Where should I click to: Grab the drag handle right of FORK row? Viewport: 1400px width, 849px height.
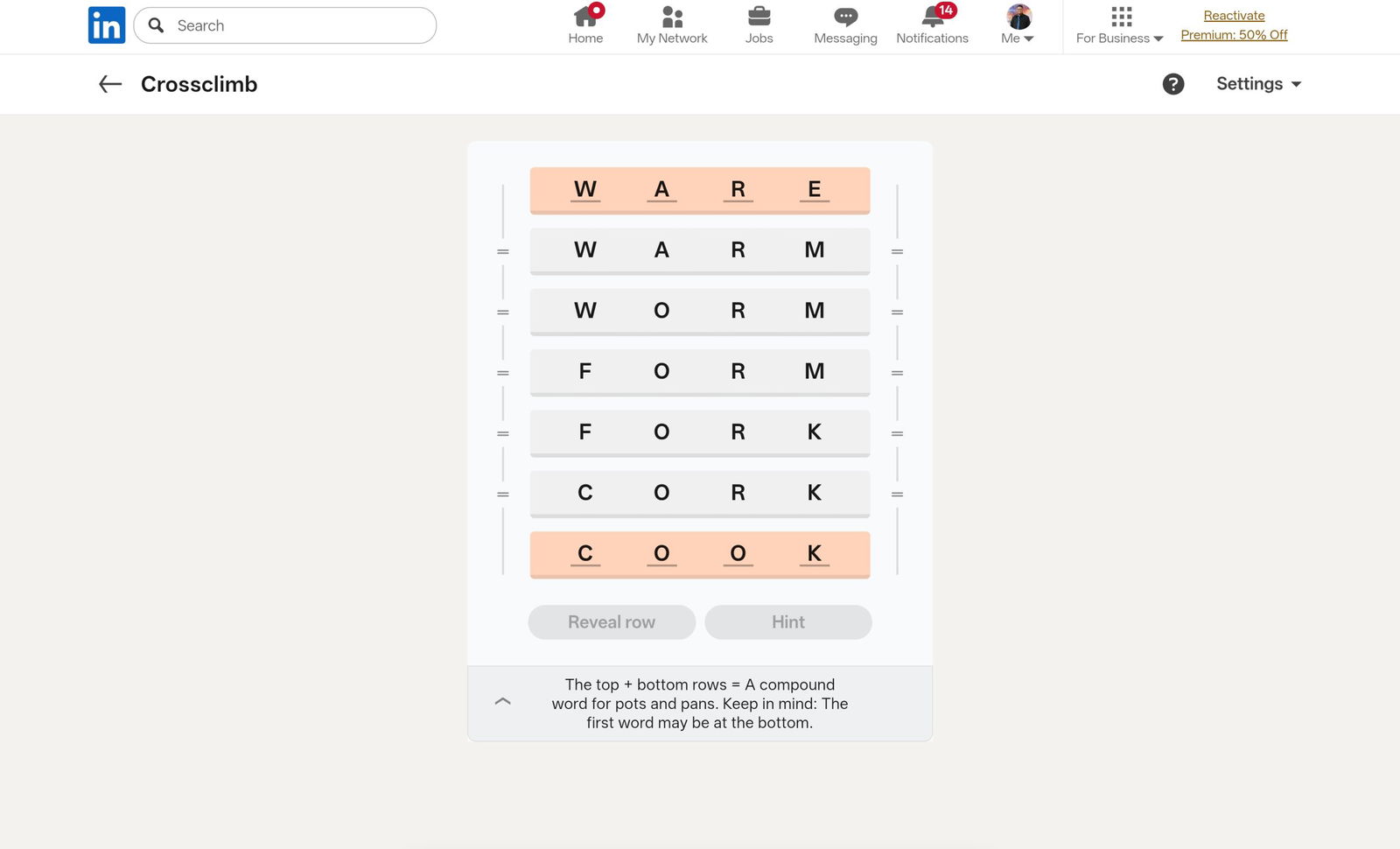pos(897,433)
